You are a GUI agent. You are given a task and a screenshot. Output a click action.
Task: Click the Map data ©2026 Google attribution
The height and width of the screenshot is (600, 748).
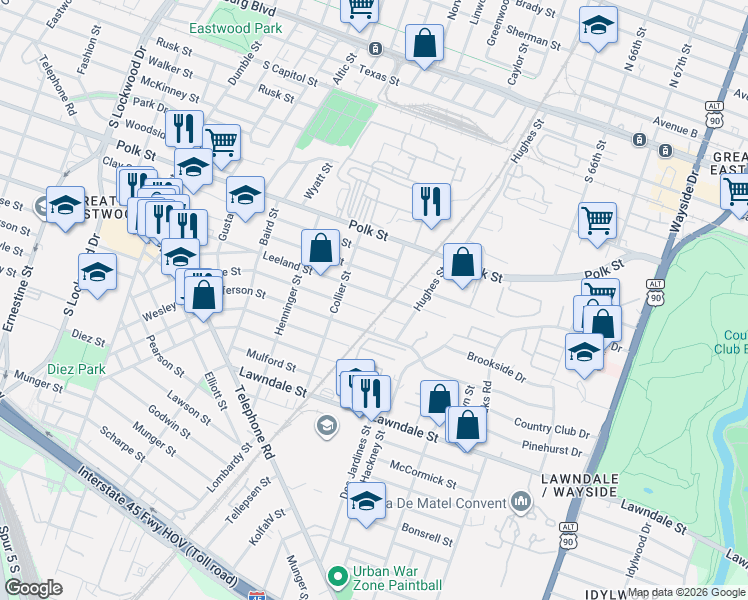tap(686, 593)
